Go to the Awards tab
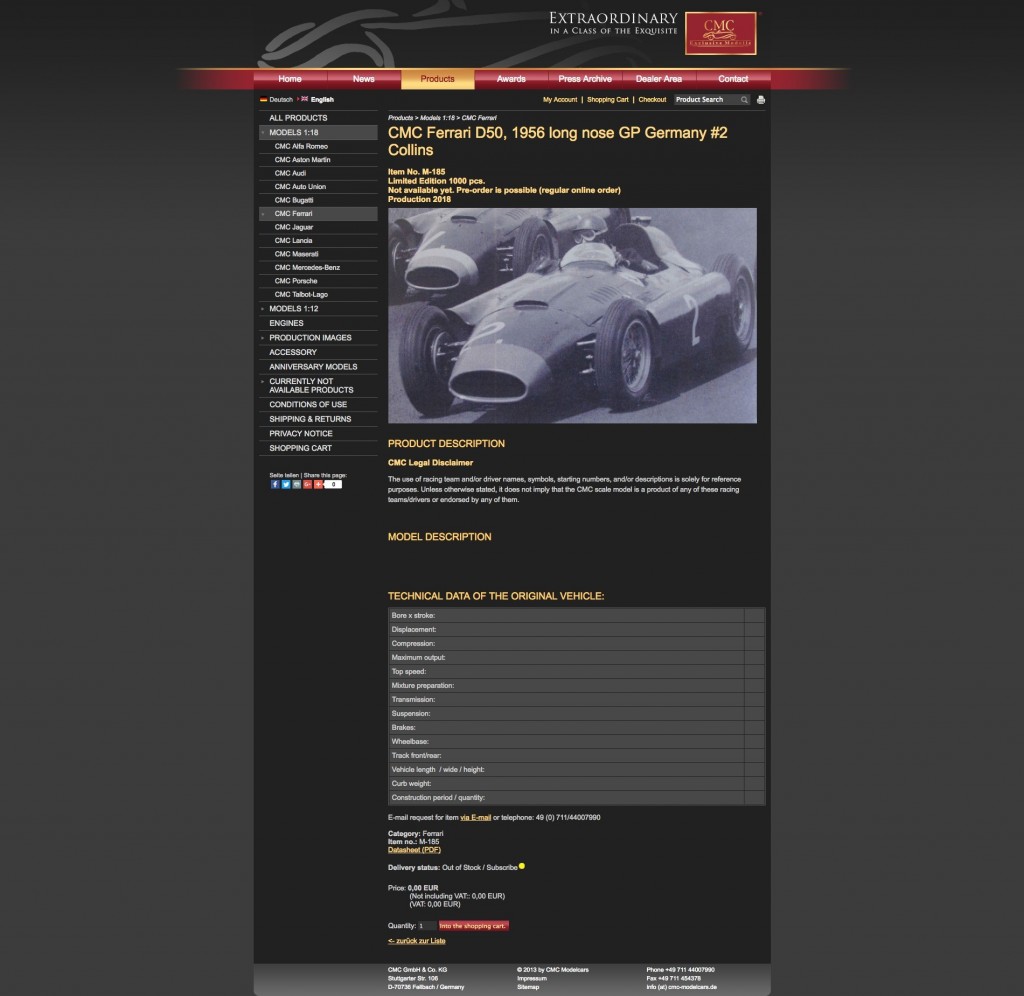 [x=511, y=79]
